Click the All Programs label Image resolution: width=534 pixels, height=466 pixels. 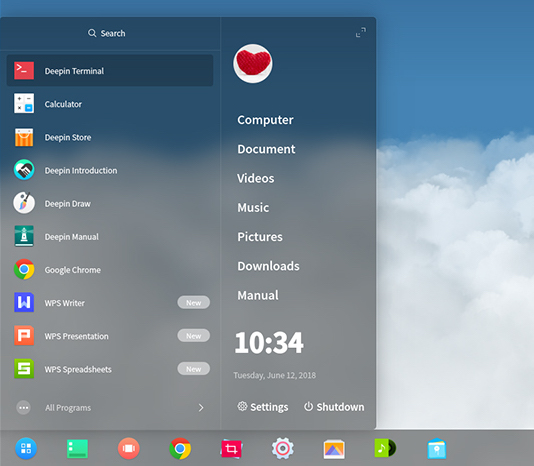point(68,408)
